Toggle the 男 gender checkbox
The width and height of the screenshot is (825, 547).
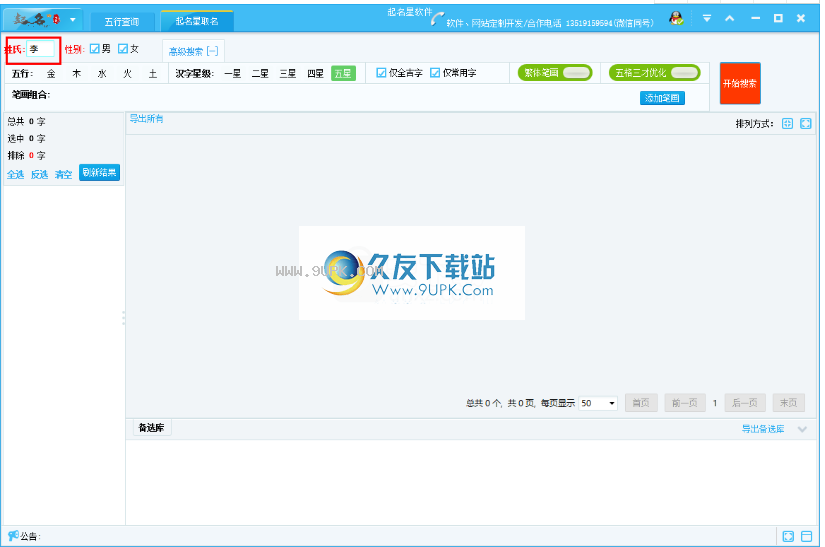click(x=95, y=49)
